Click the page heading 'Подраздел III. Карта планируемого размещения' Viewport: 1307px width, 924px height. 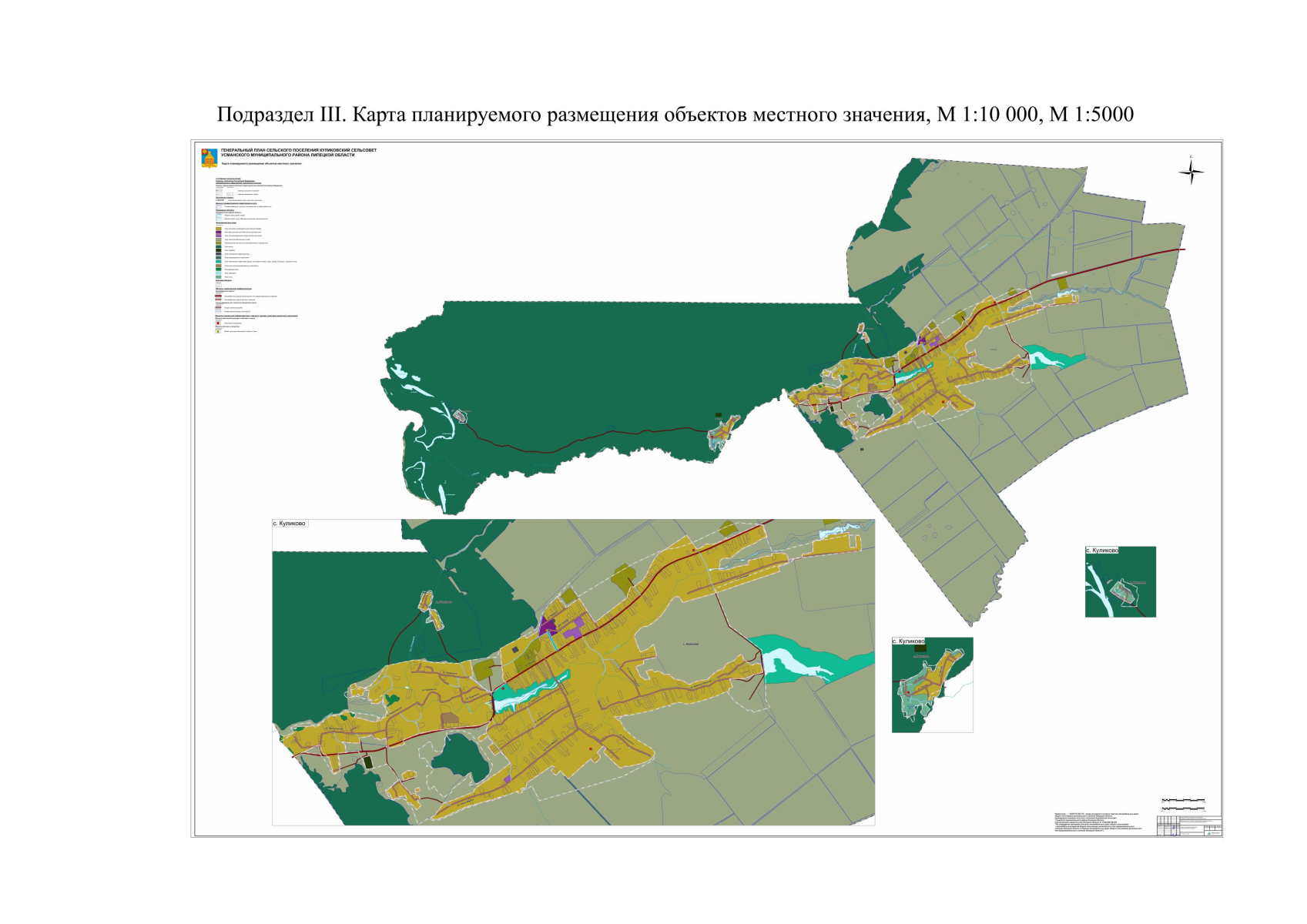[675, 115]
